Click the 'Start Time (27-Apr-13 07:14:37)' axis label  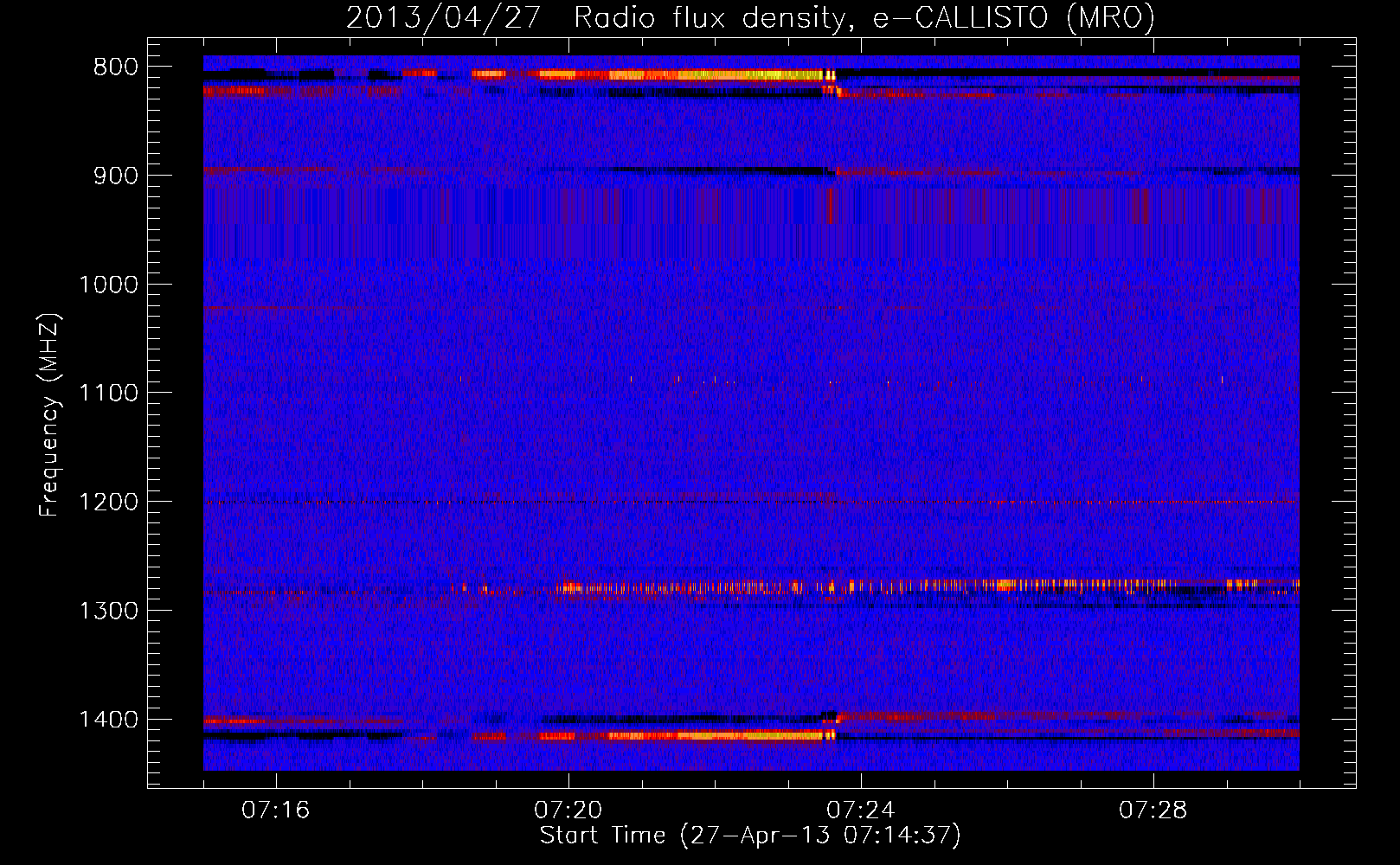(750, 836)
